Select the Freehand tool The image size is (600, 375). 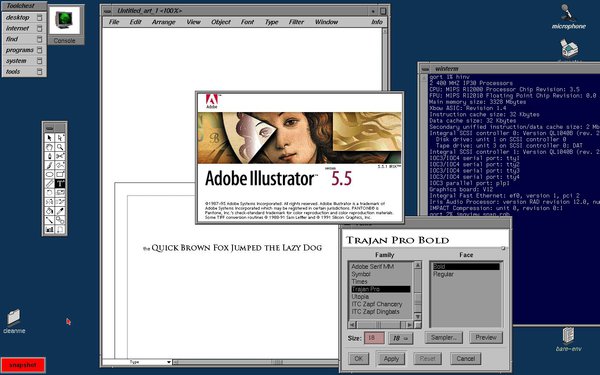(x=60, y=165)
